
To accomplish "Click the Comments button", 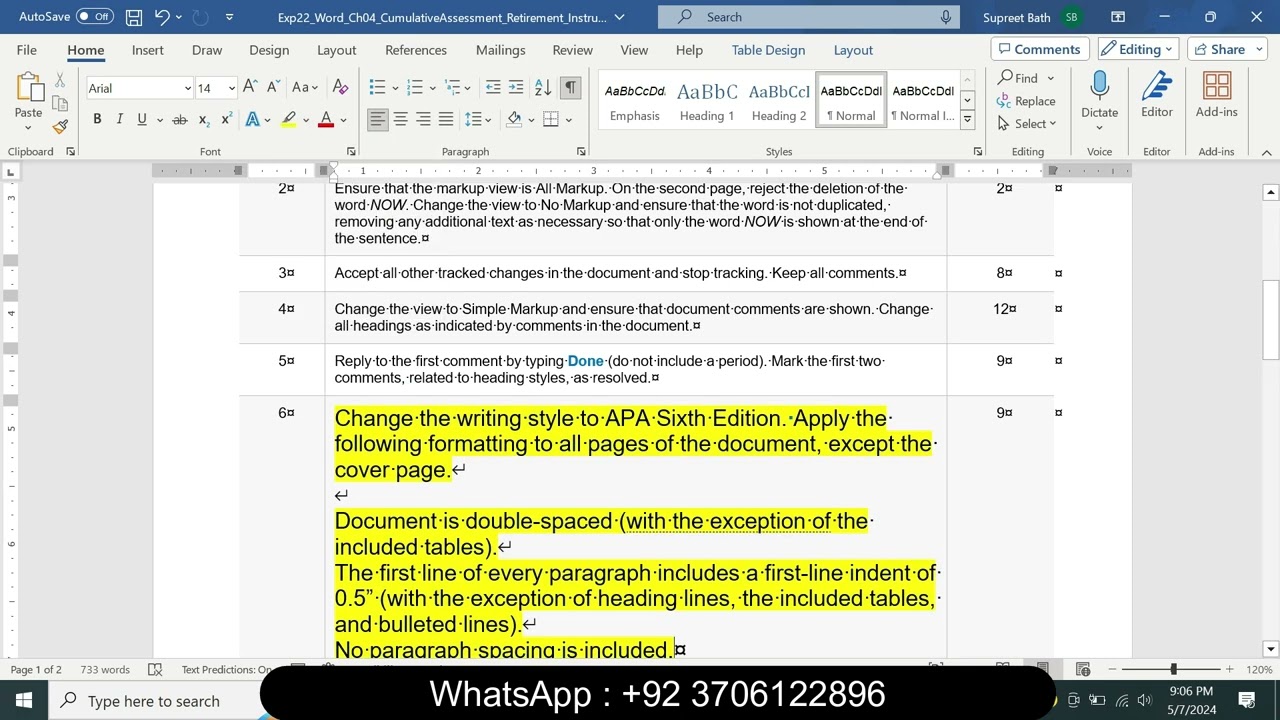I will coord(1040,49).
